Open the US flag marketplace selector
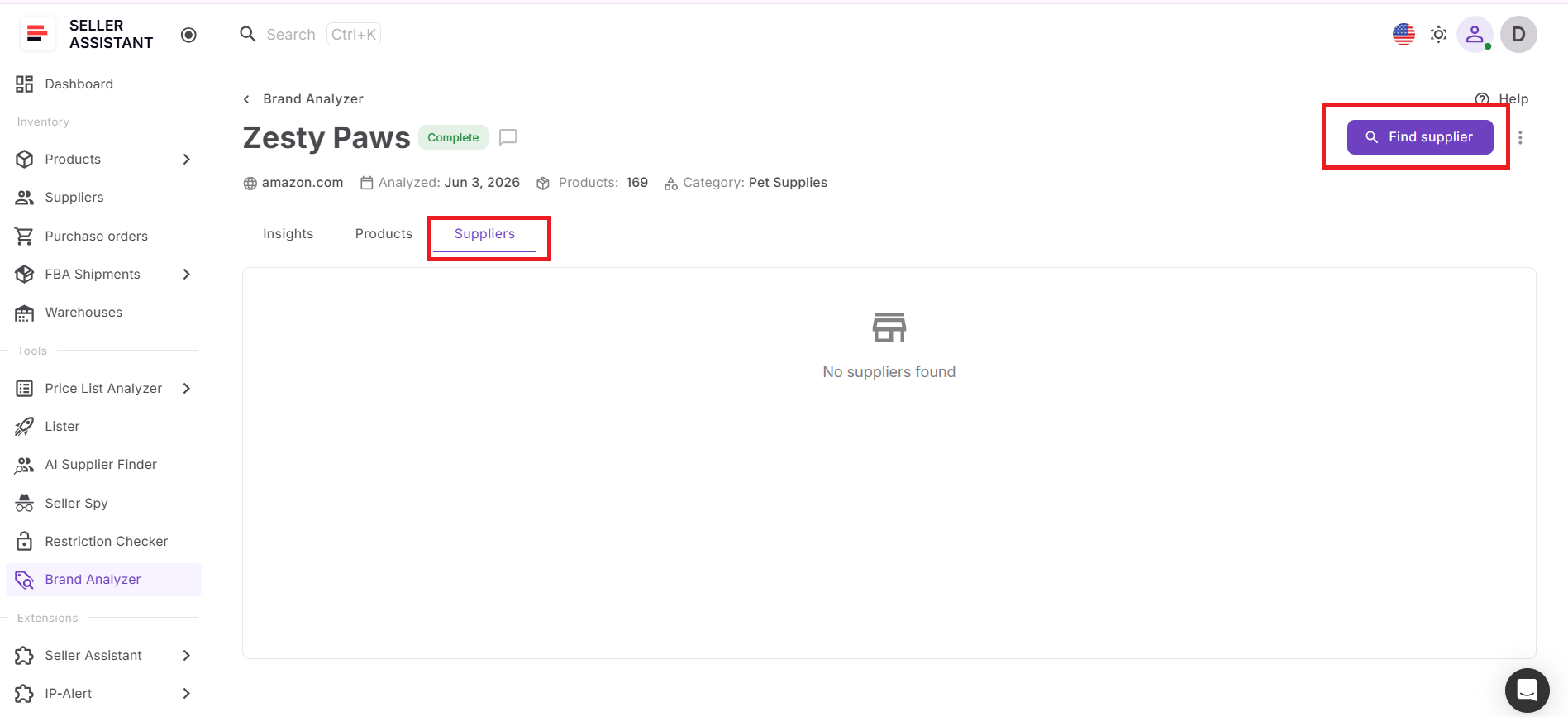Viewport: 1568px width, 717px height. tap(1404, 35)
